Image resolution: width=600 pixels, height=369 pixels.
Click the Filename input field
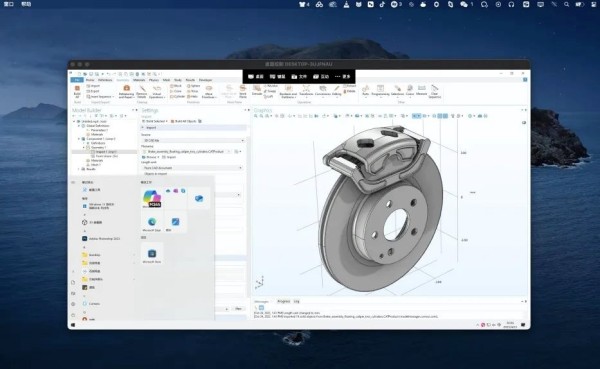[x=187, y=152]
